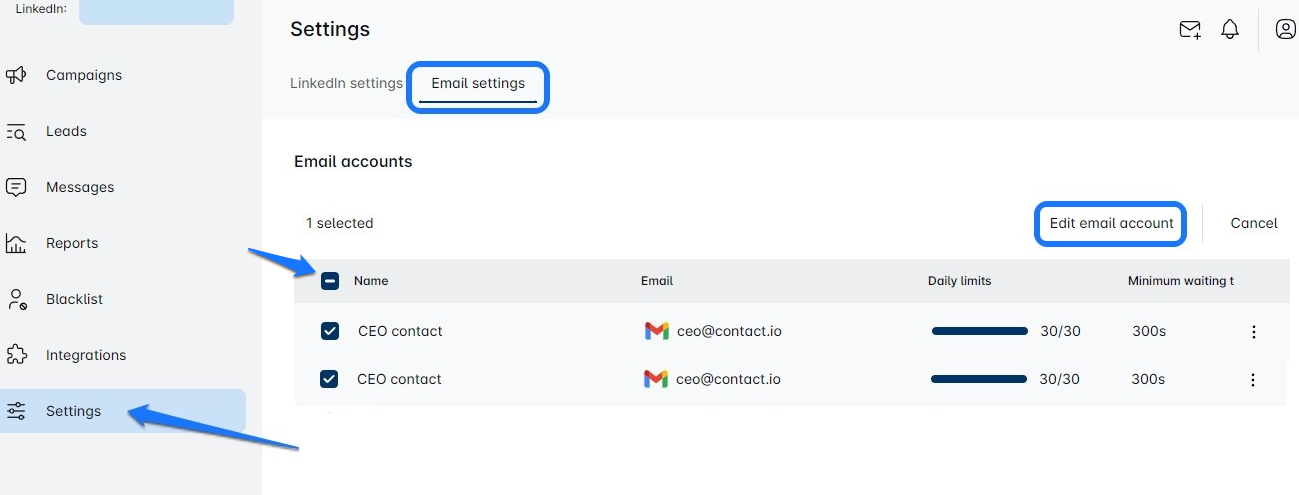Viewport: 1299px width, 495px height.
Task: Open the add-email envelope icon in header
Action: pos(1190,30)
